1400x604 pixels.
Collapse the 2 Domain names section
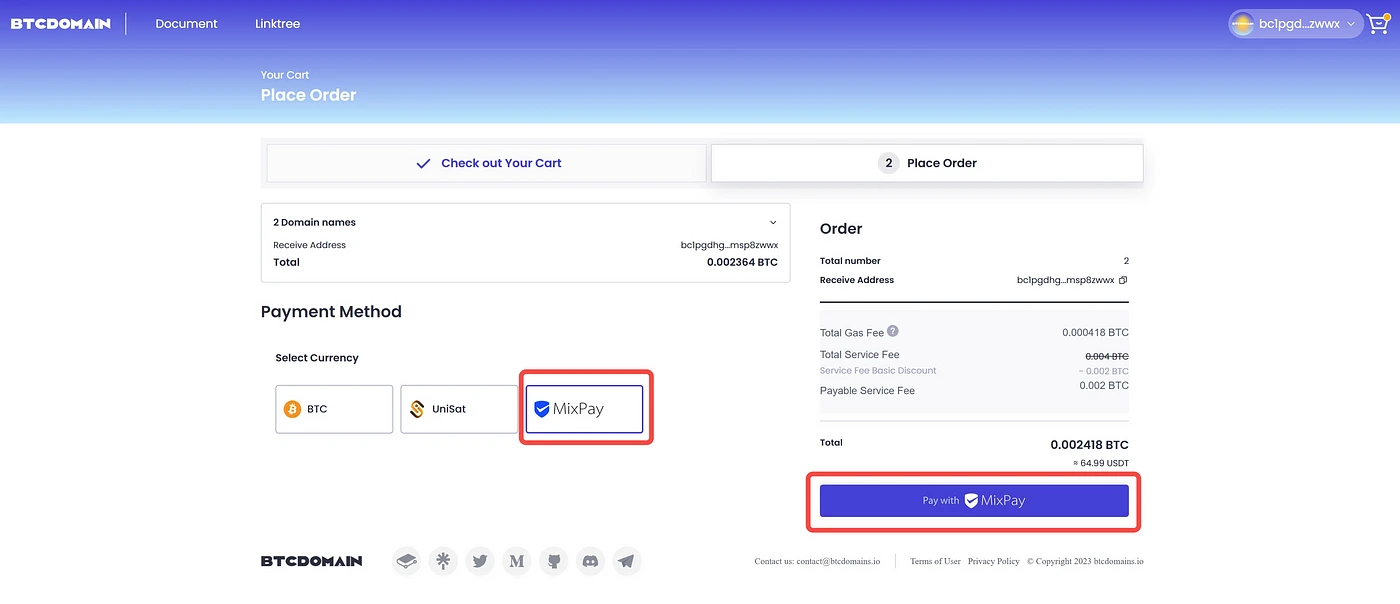(773, 222)
